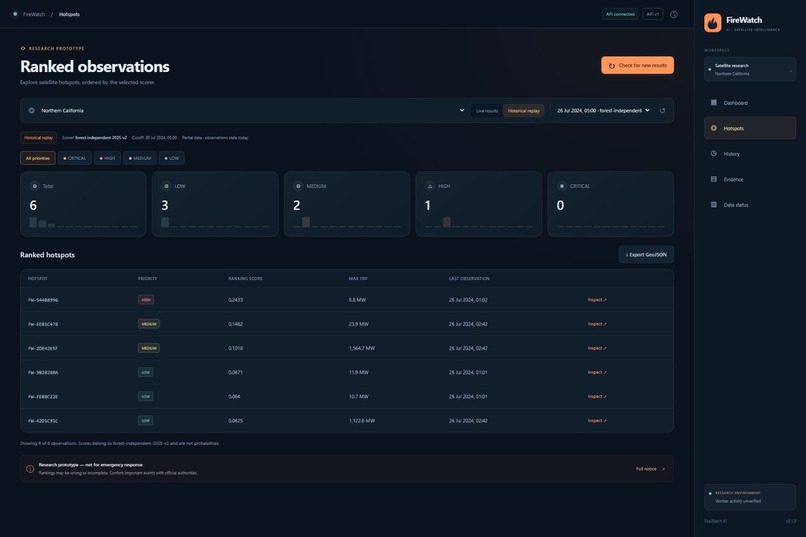The image size is (806, 537).
Task: Switch to Live results mode
Action: tap(487, 110)
